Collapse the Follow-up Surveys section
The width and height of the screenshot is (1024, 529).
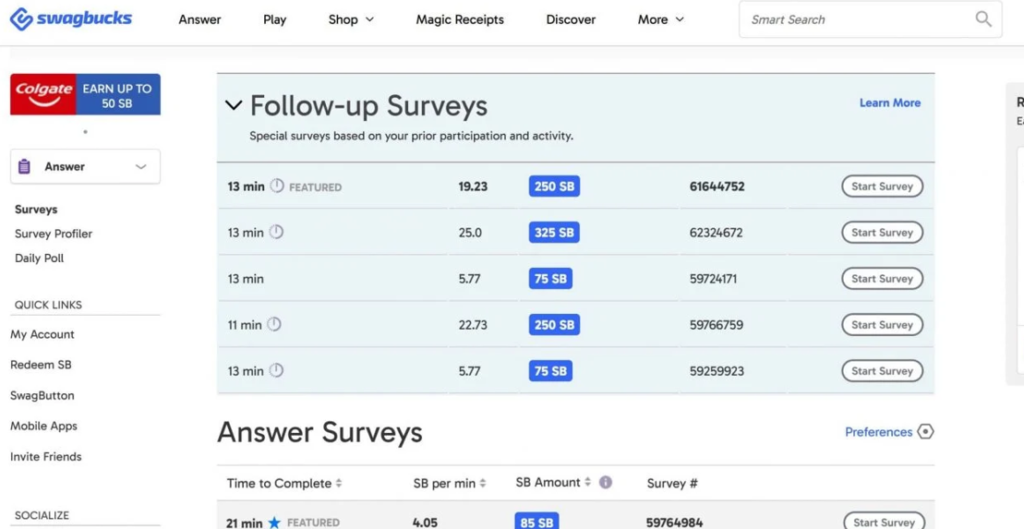coord(233,105)
